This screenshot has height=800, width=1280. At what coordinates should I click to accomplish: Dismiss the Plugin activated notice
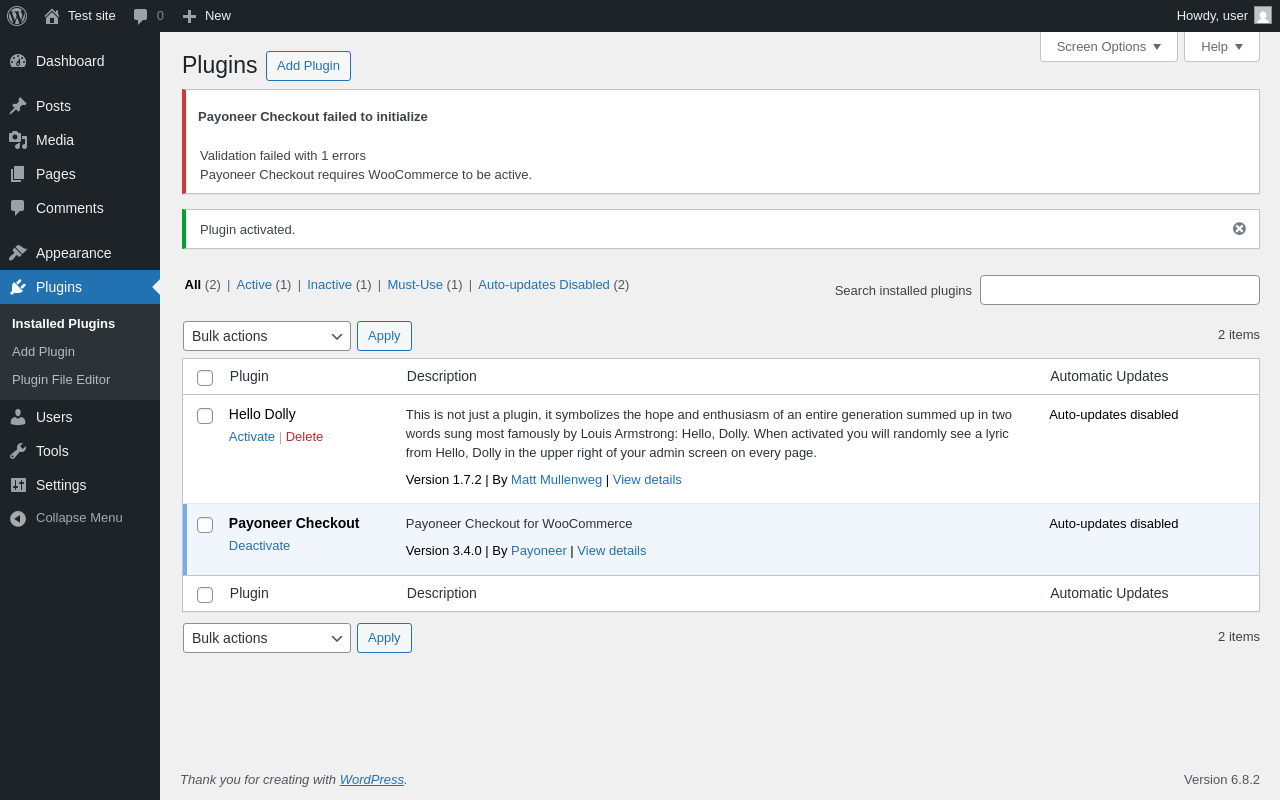click(1239, 228)
